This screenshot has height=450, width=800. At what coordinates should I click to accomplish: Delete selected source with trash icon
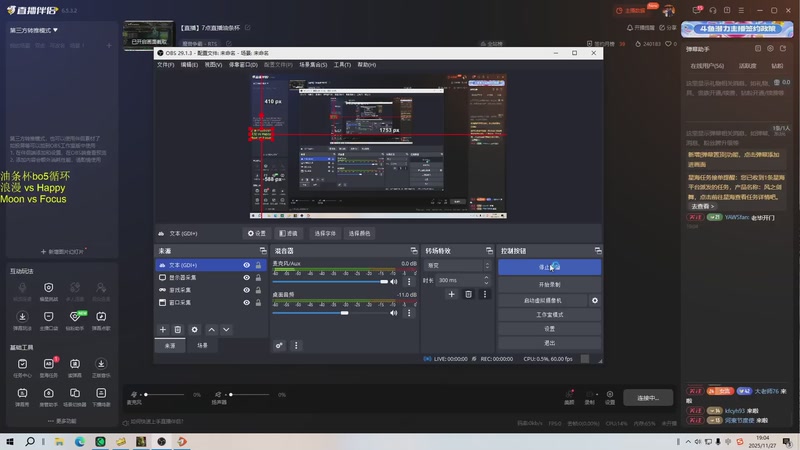pos(178,330)
